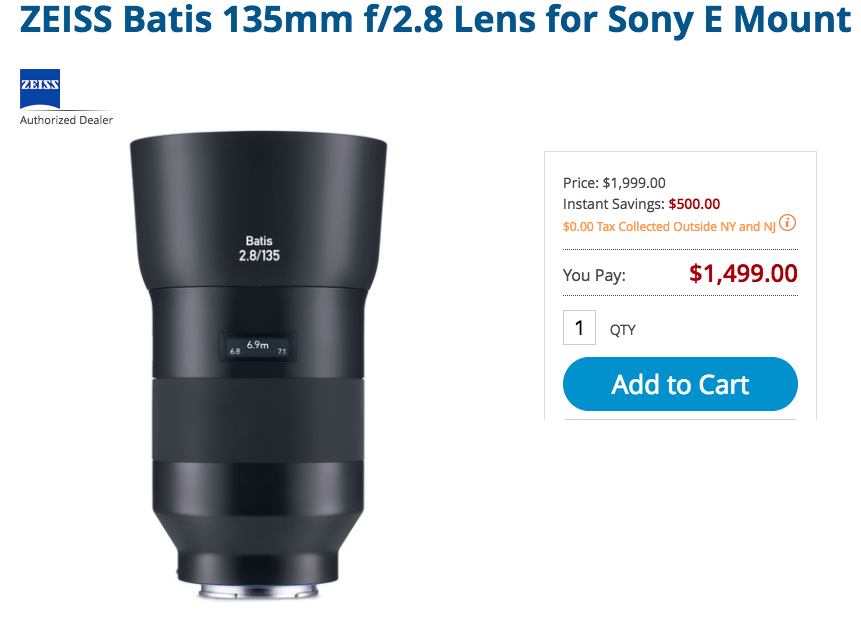Click the Batis 2.8/135 label on the lens
Image resolution: width=861 pixels, height=617 pixels.
pyautogui.click(x=258, y=248)
